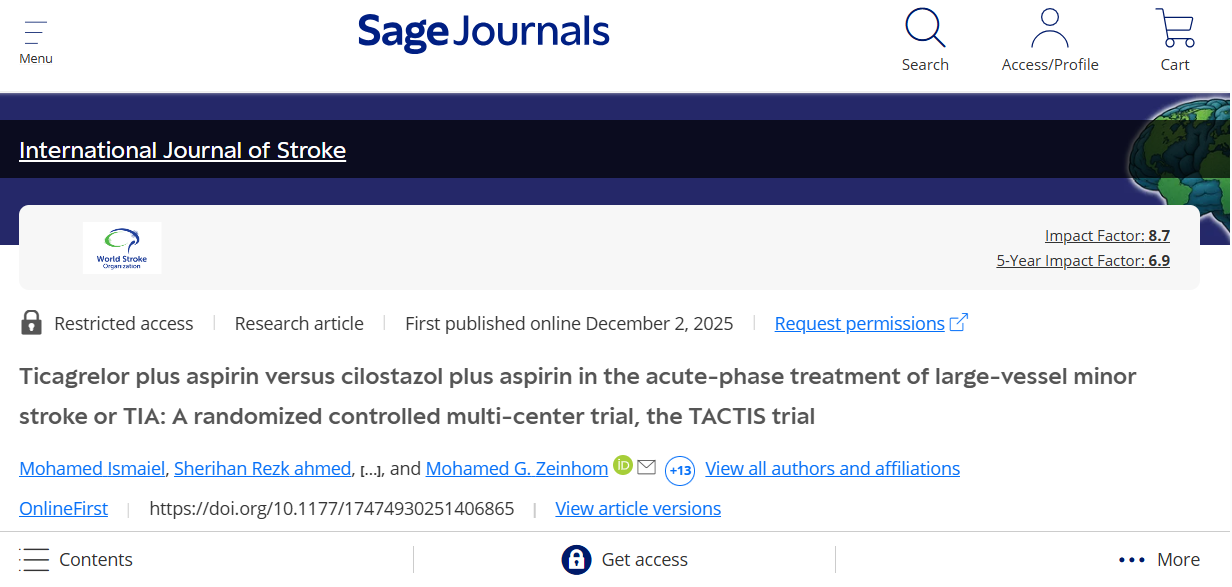Image resolution: width=1232 pixels, height=587 pixels.
Task: Click the Access/Profile person icon
Action: [x=1050, y=27]
